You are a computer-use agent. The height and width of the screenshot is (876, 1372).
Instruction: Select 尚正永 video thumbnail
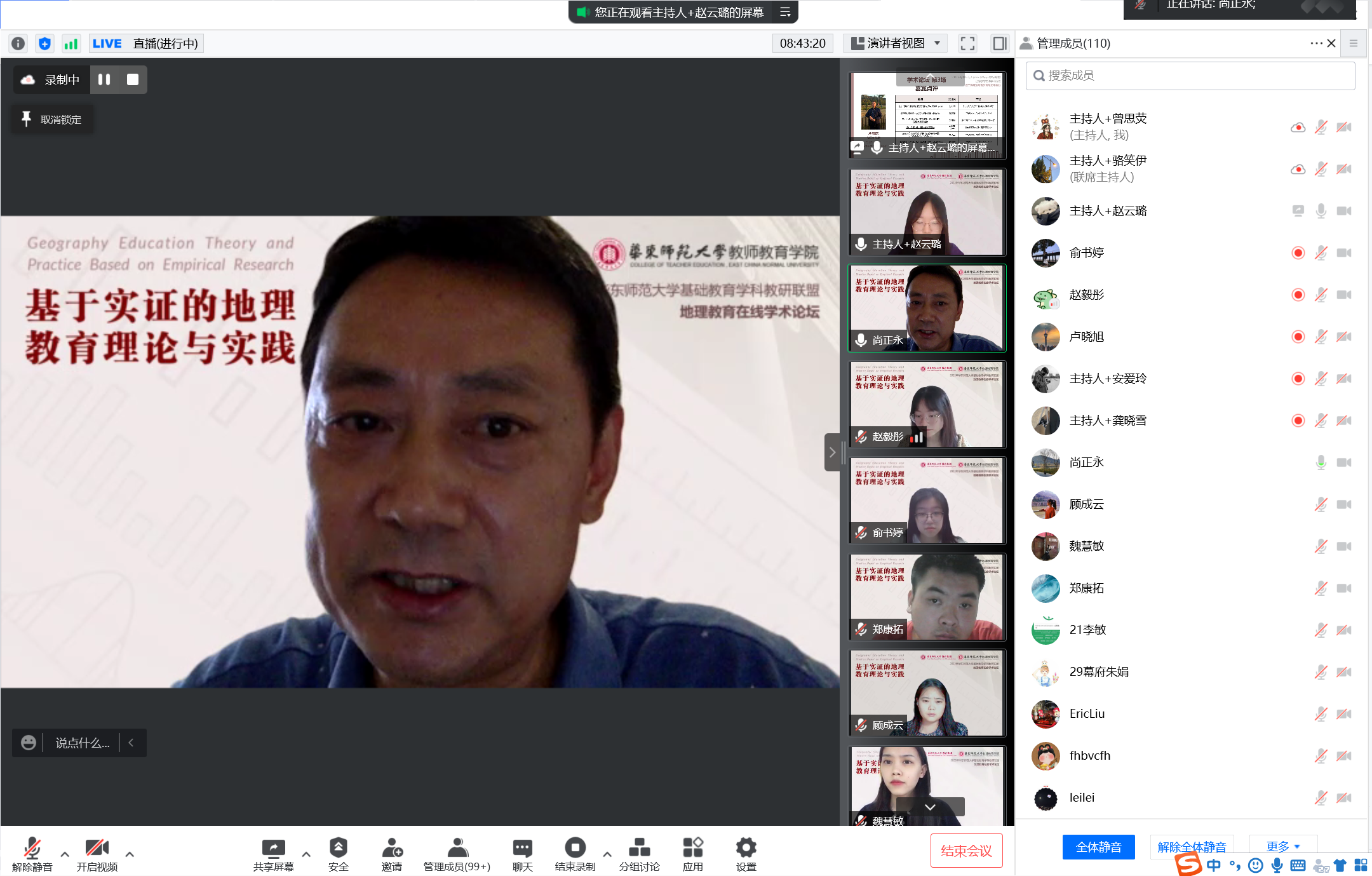(927, 307)
